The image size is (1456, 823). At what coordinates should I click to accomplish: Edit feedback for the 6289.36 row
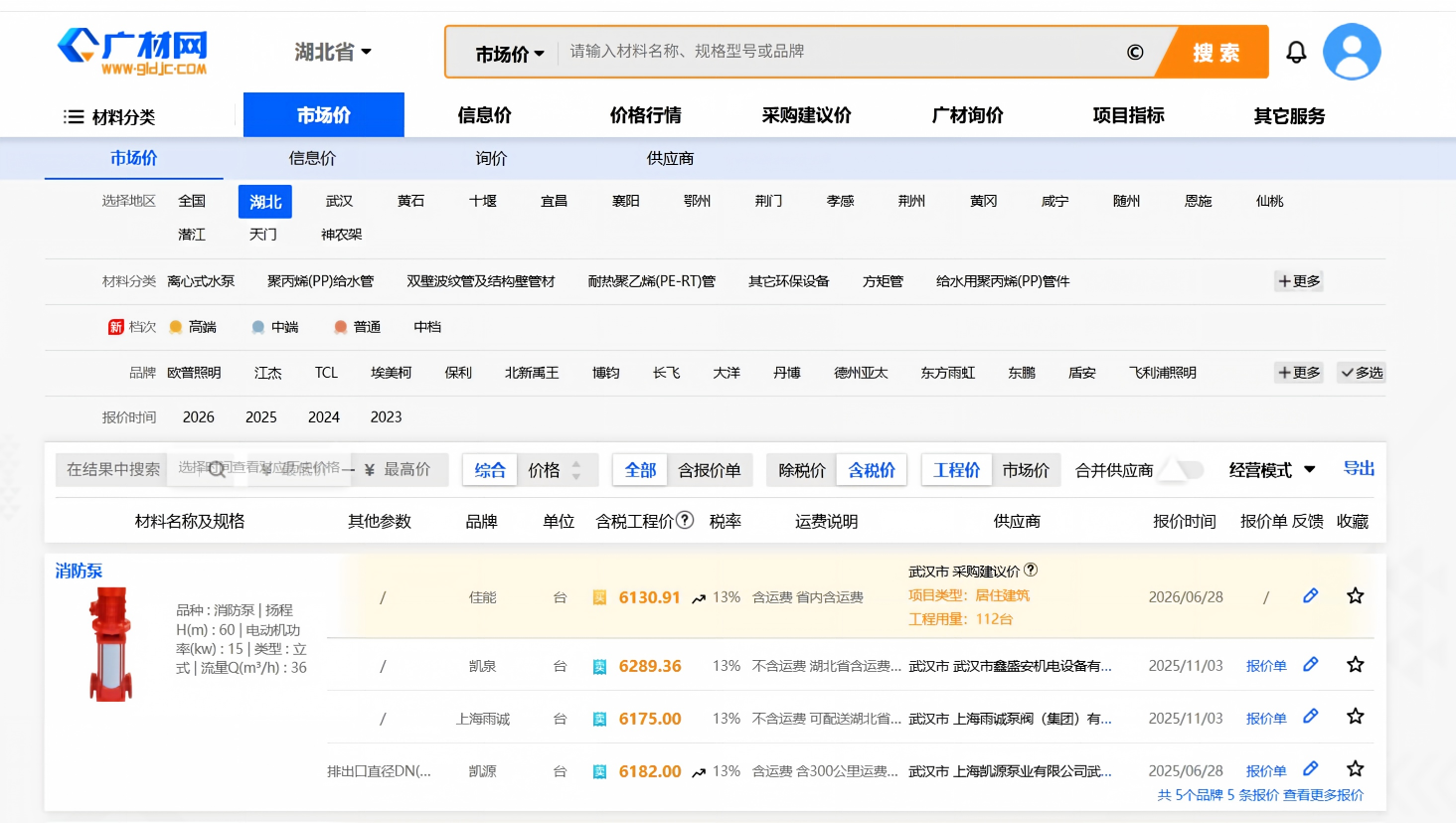(x=1311, y=664)
